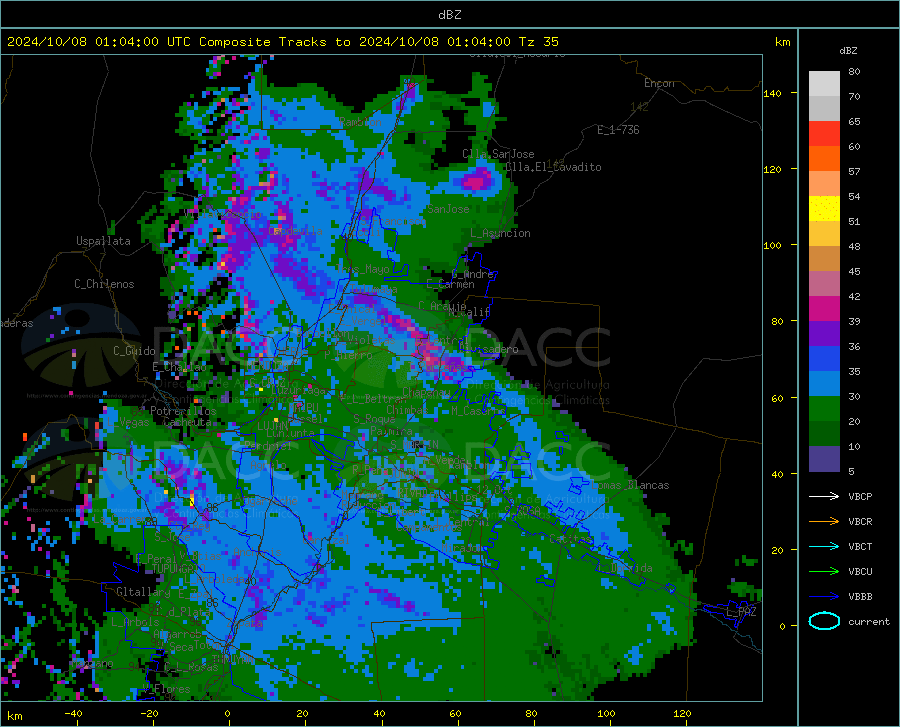Screen dimensions: 900x727
Task: Click the Lomas_Blancas map label
Action: 630,485
